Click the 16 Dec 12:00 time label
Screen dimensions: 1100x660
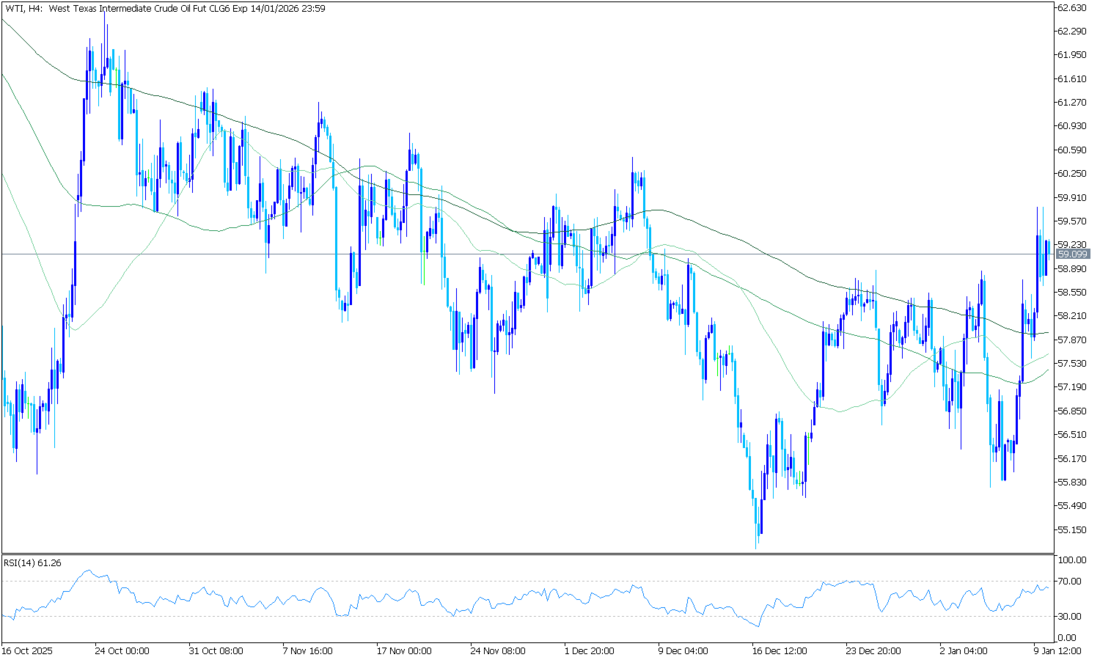tap(780, 650)
